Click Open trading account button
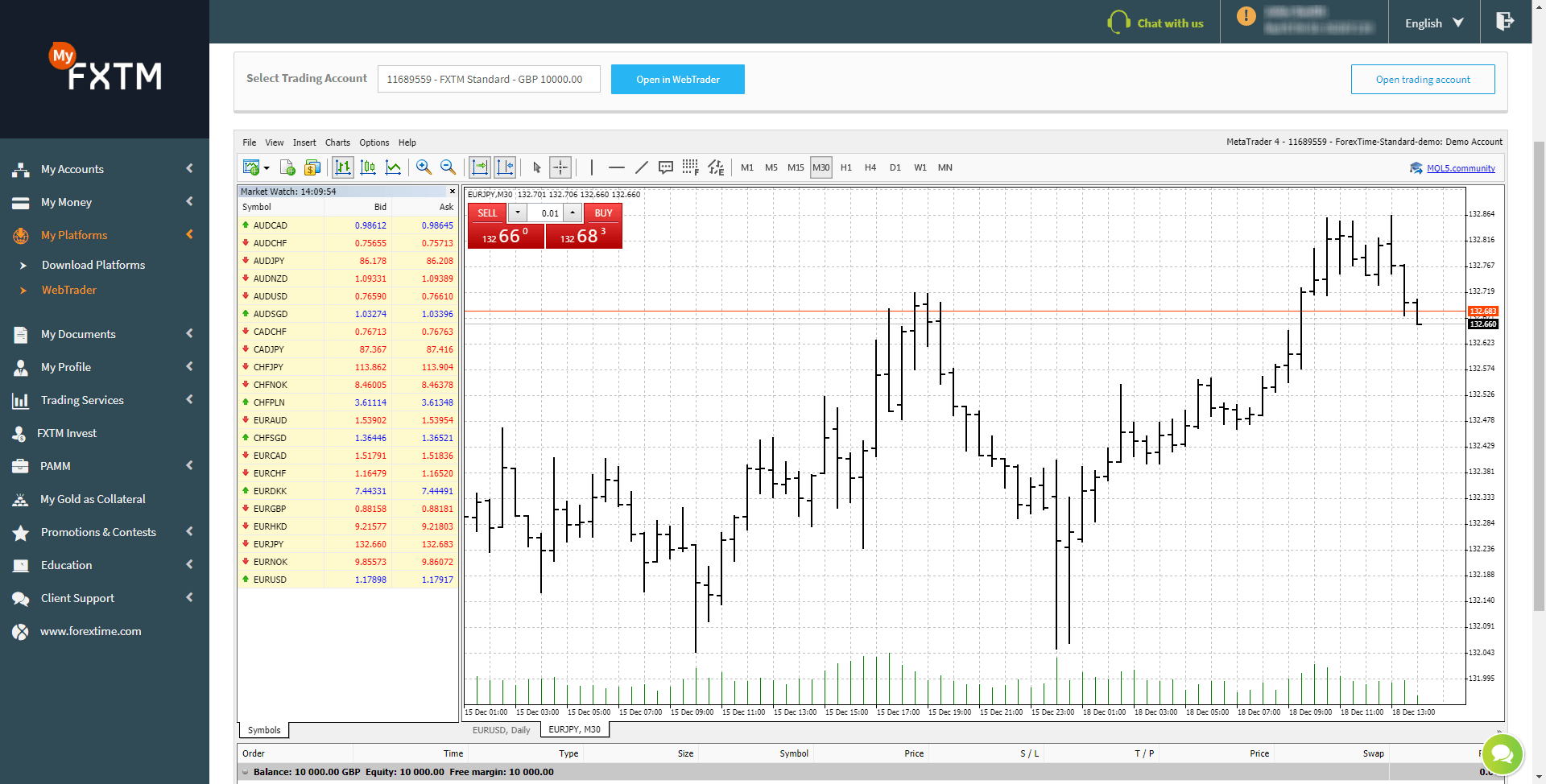The width and height of the screenshot is (1546, 784). click(1423, 79)
